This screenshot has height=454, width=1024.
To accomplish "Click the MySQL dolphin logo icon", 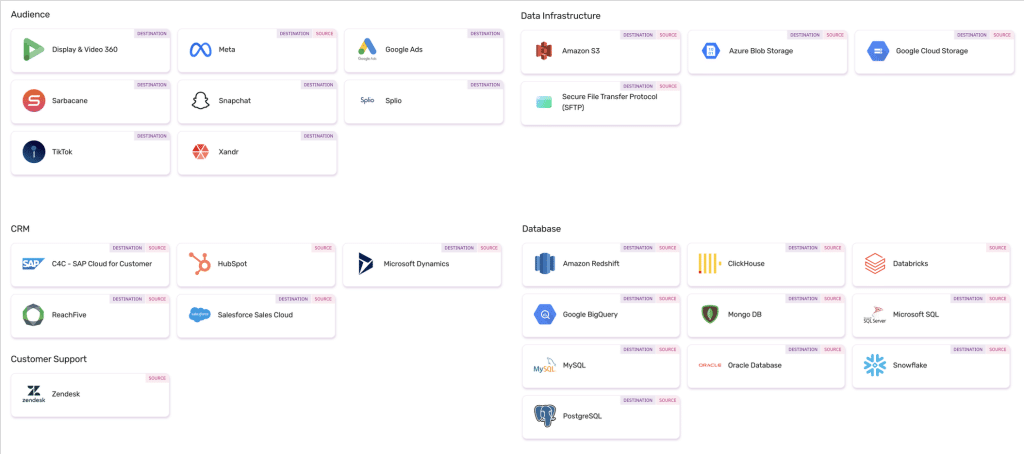I will pos(544,366).
